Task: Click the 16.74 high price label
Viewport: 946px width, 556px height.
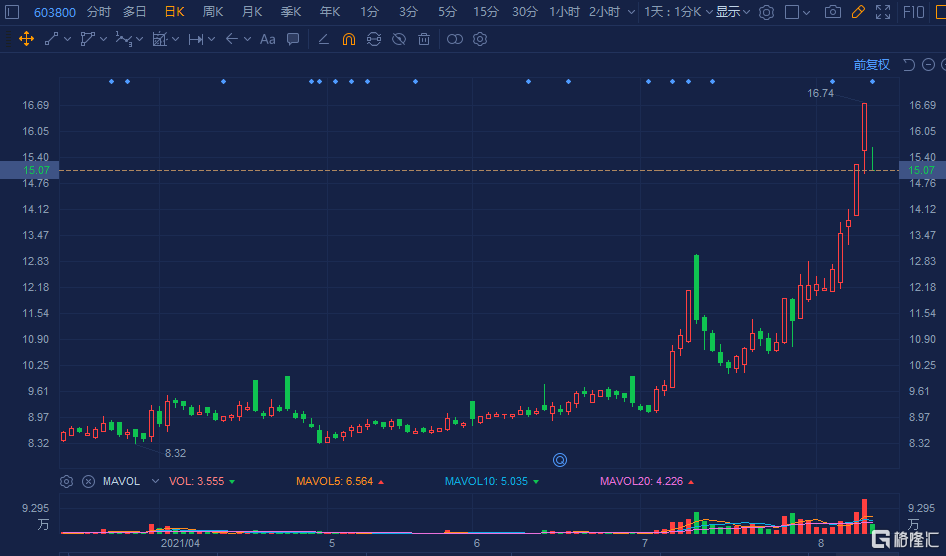Action: pyautogui.click(x=821, y=93)
